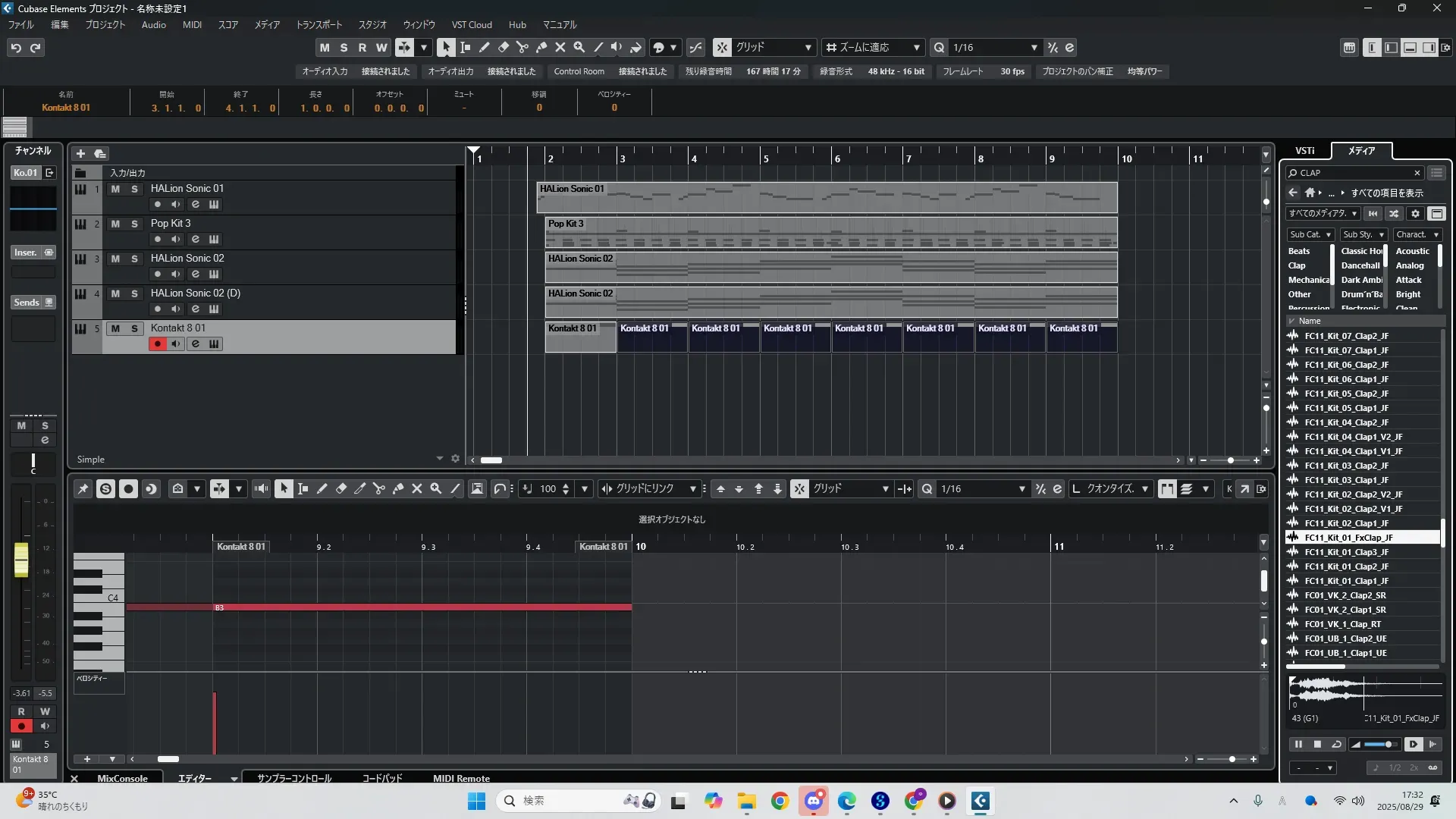Select the Zoom magnifier tool in the top toolbar
Viewport: 1456px width, 819px height.
point(579,47)
